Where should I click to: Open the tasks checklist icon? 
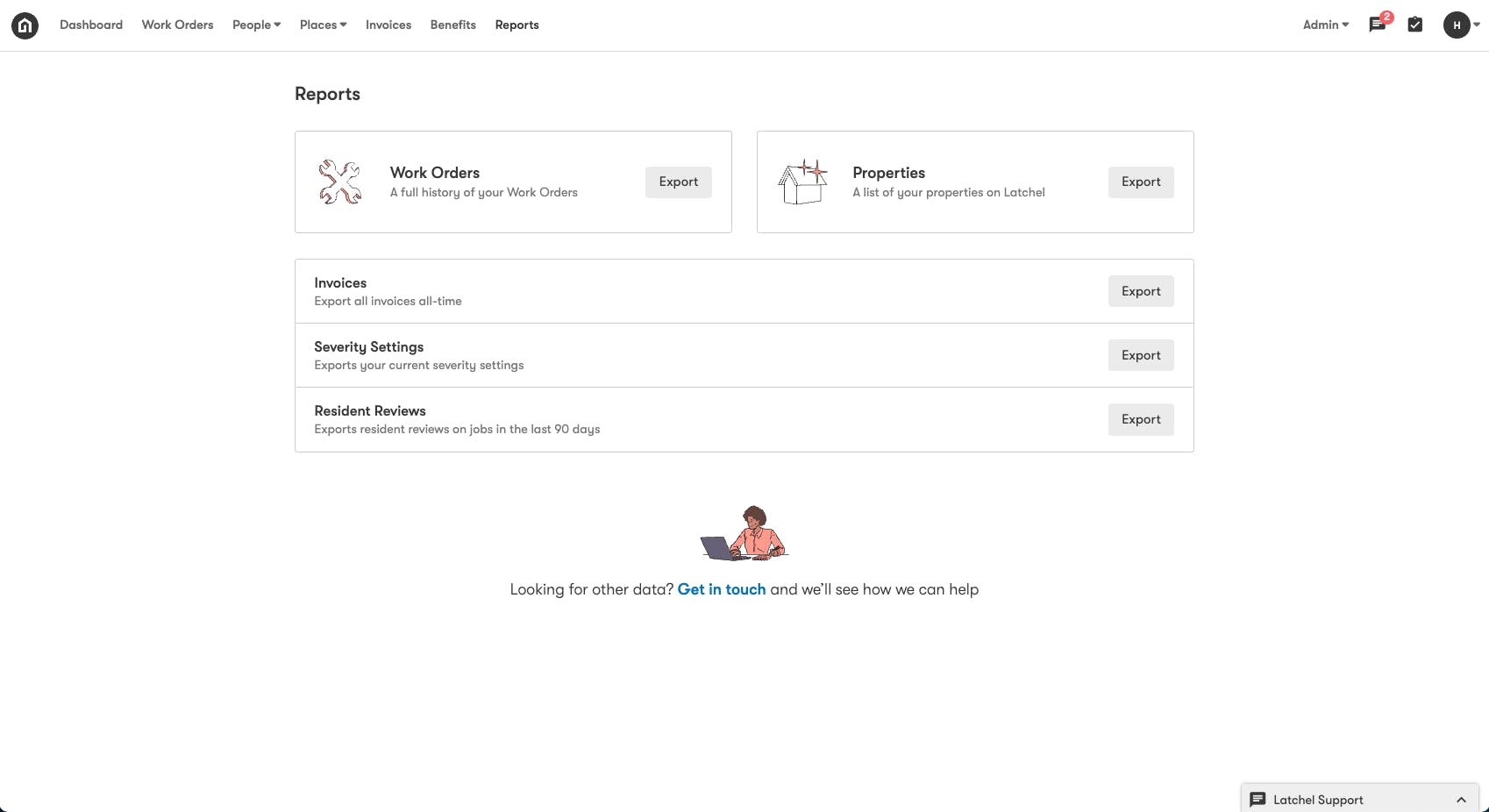pyautogui.click(x=1414, y=25)
